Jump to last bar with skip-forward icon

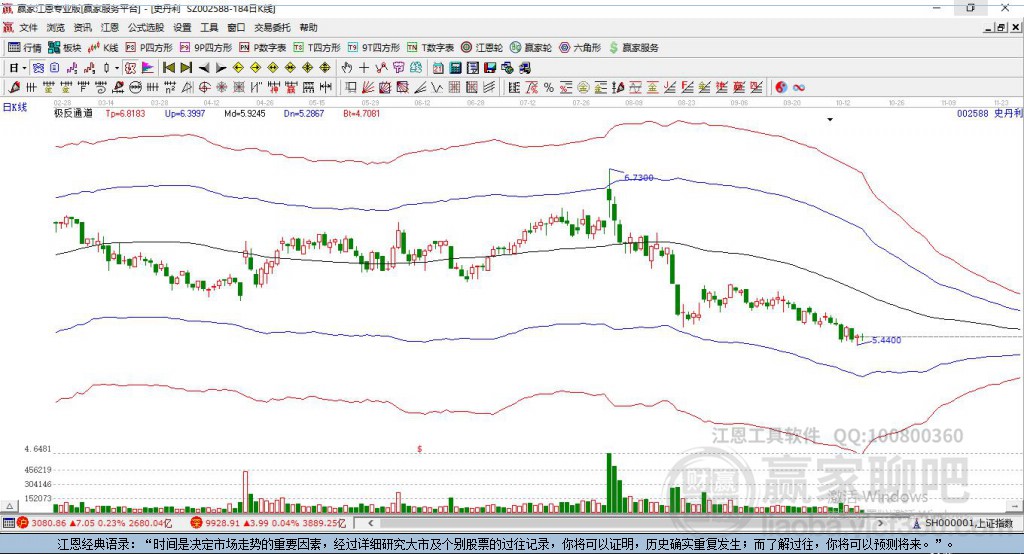[x=186, y=68]
